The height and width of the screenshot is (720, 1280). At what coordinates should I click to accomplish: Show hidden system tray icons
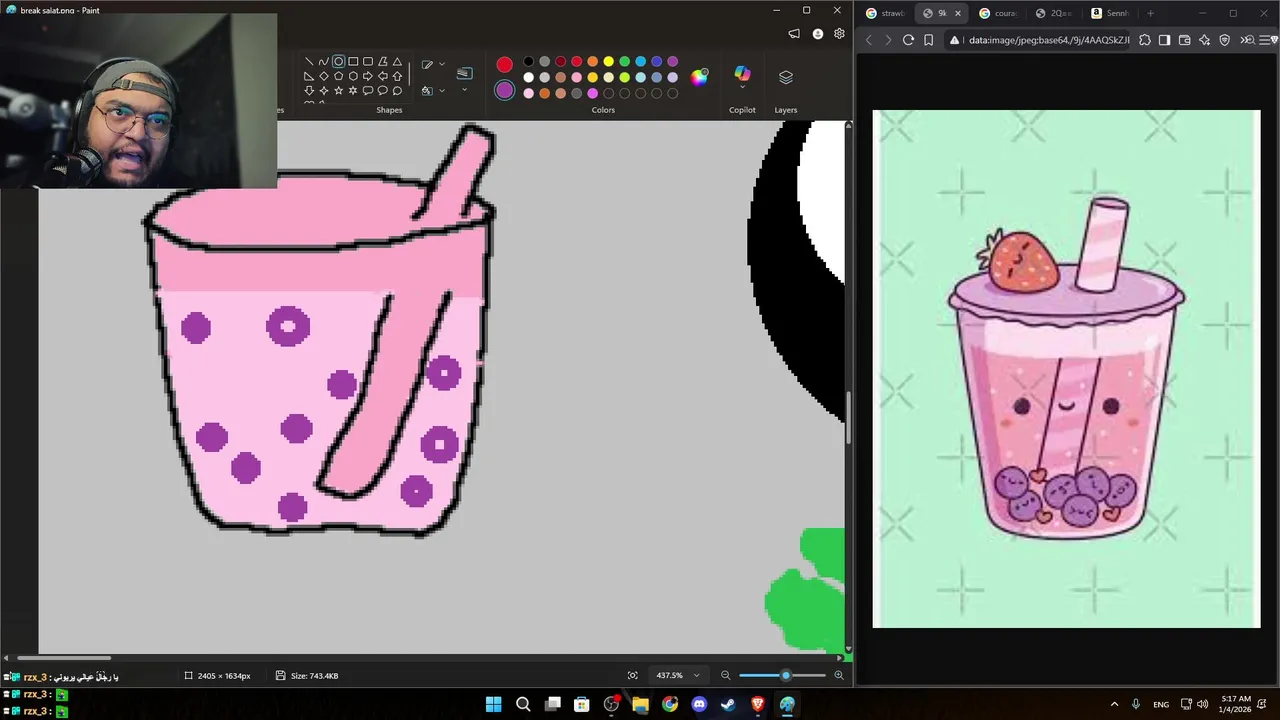pos(1114,704)
